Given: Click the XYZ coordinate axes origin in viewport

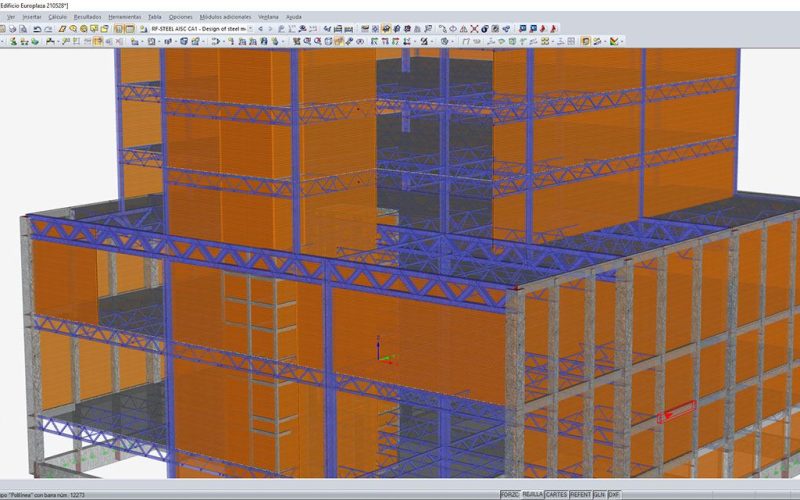Looking at the screenshot, I should [379, 358].
